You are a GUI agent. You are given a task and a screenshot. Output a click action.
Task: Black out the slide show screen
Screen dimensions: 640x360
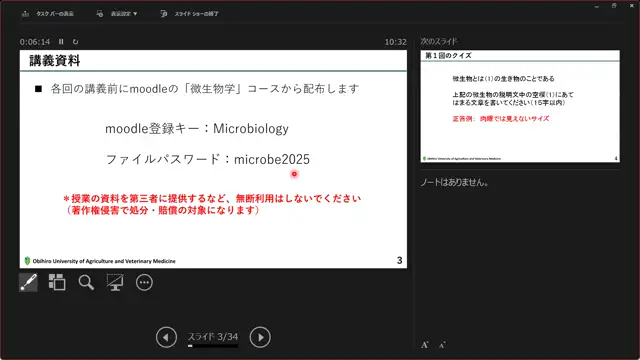click(x=115, y=282)
